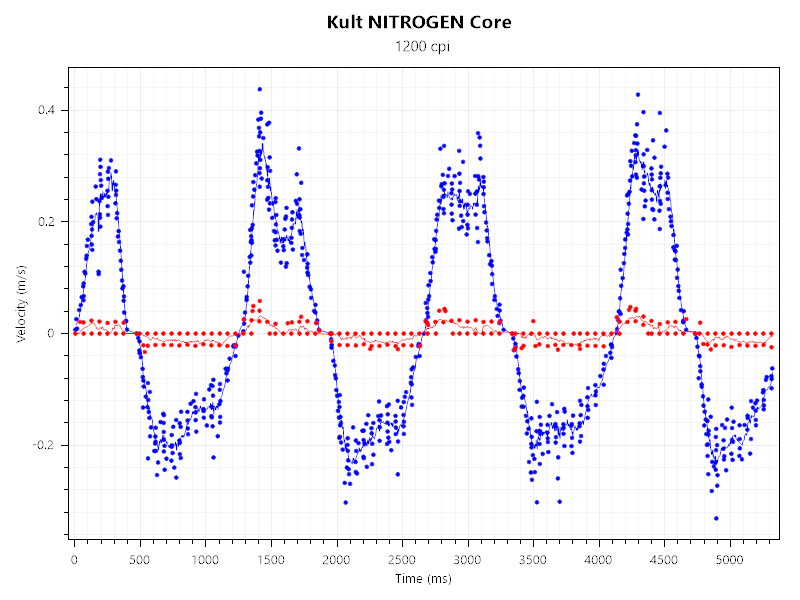
Task: Click the 500 tick on time axis
Action: [140, 559]
